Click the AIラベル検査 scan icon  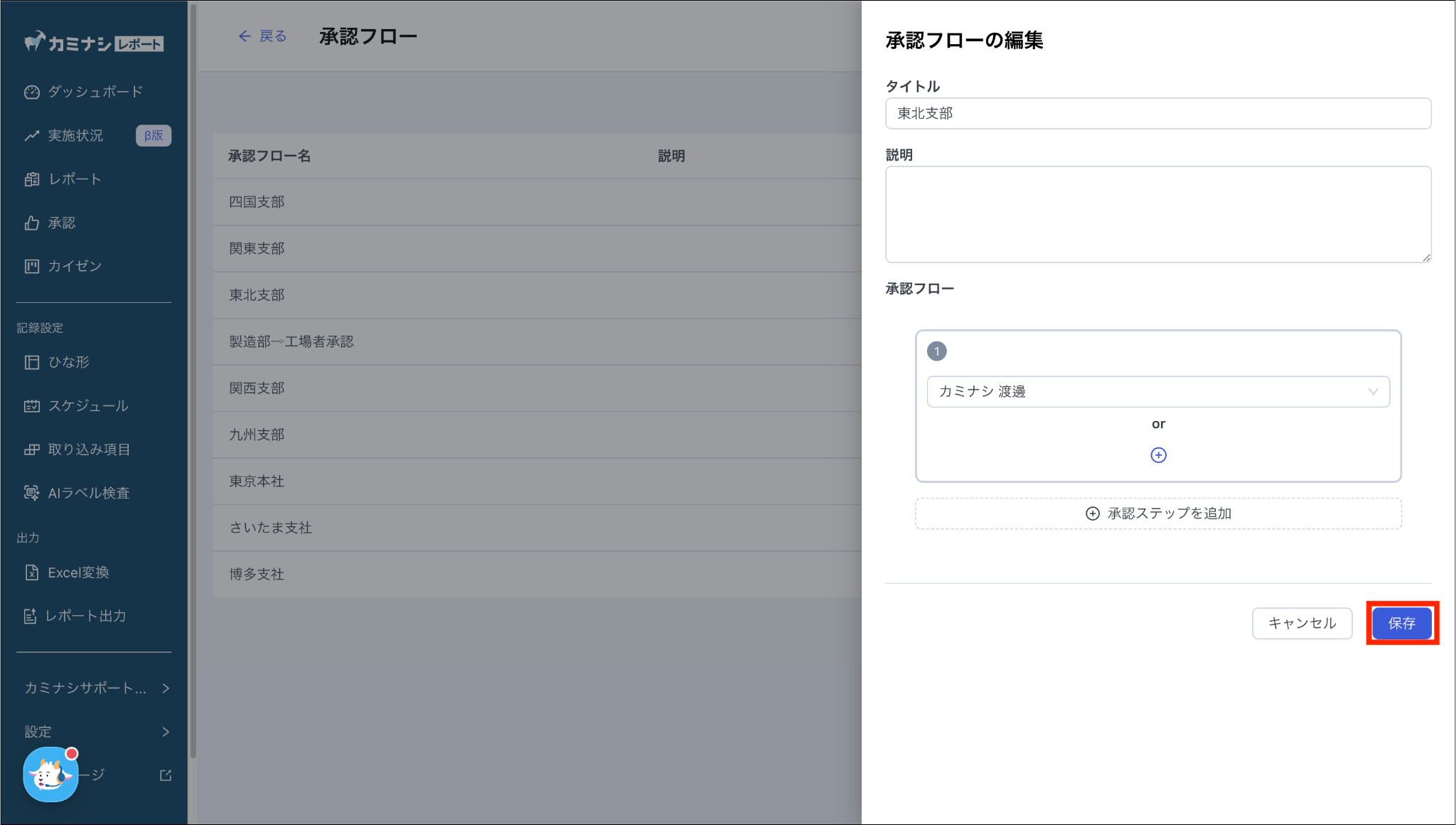[x=31, y=493]
